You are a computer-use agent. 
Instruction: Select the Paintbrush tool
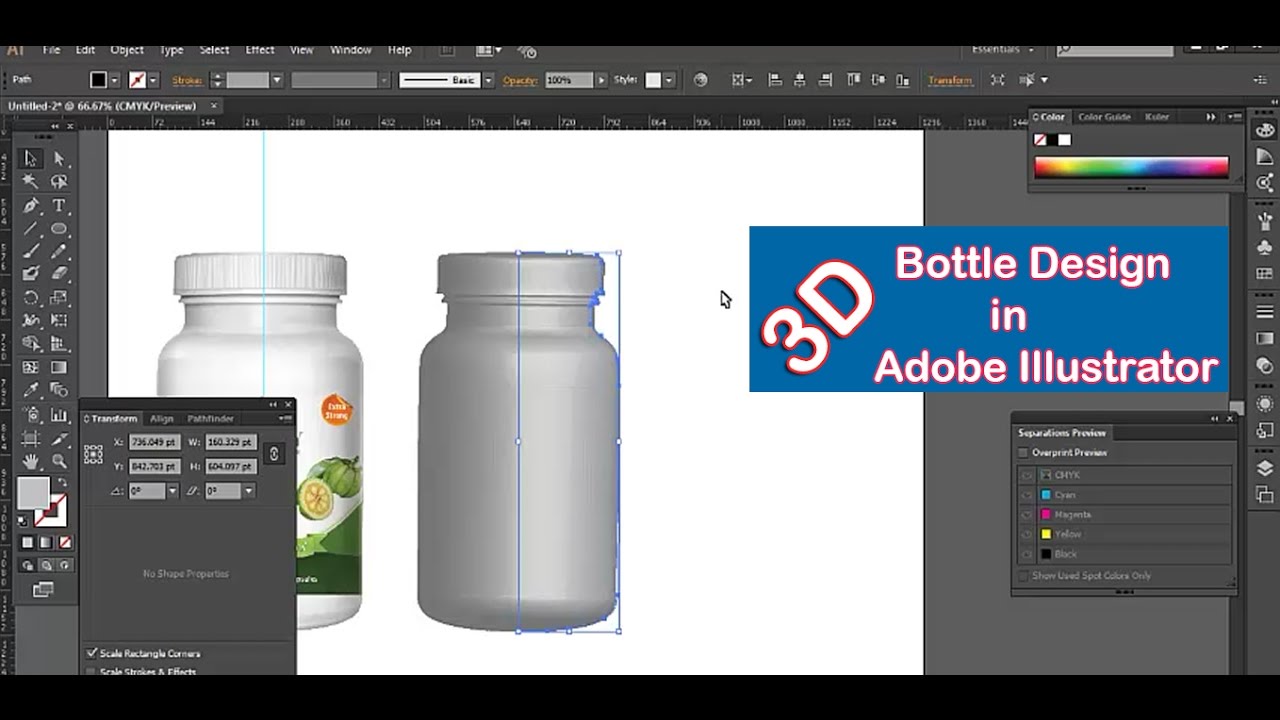(31, 251)
